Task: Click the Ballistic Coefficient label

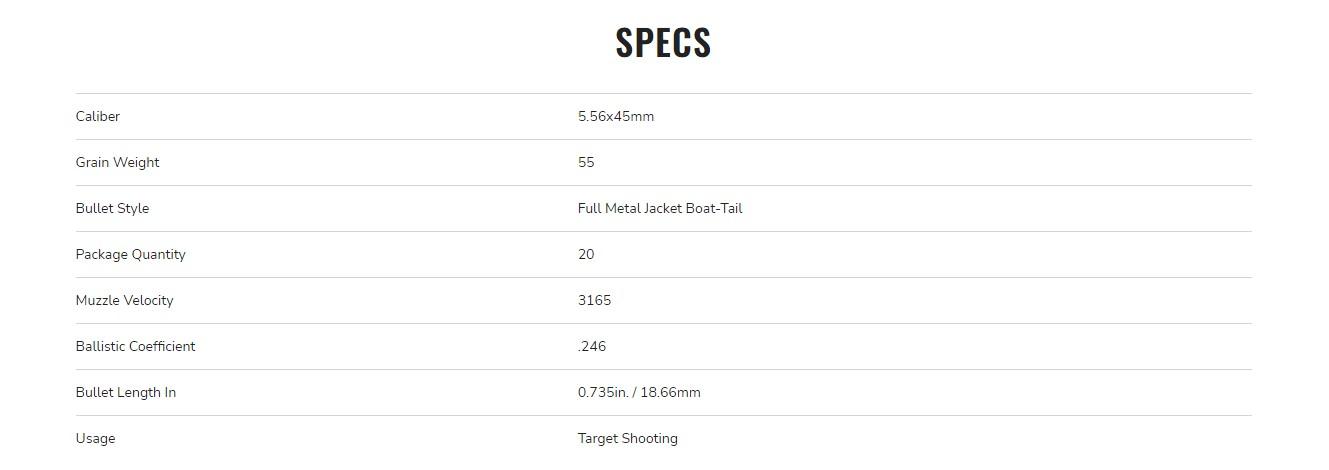Action: [135, 346]
